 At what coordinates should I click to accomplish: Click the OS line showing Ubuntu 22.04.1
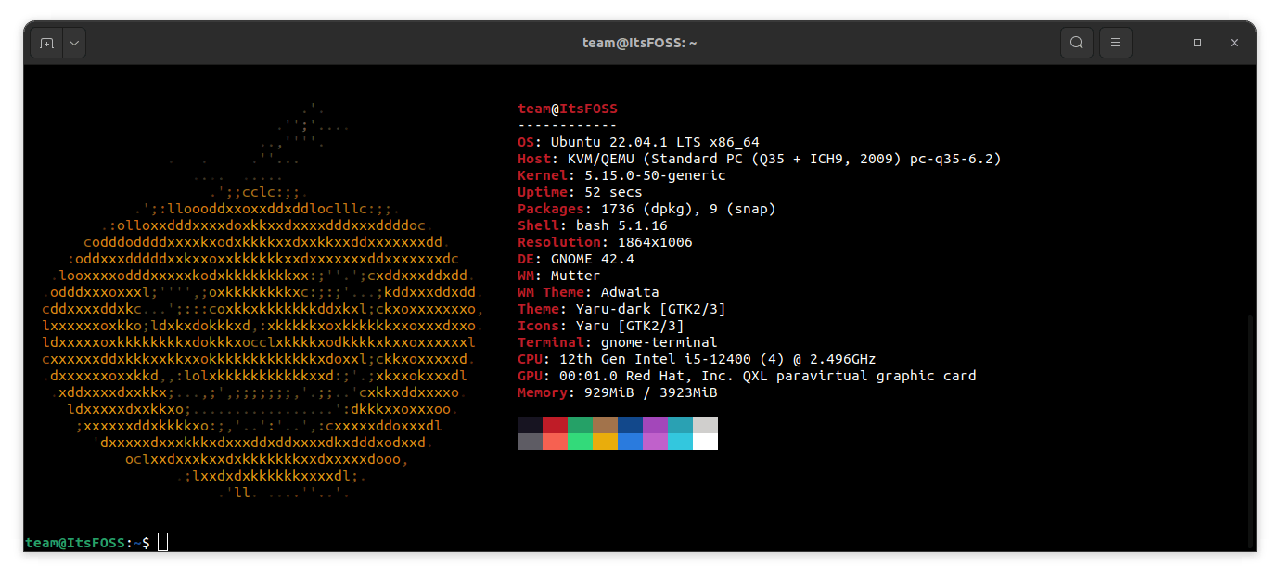pos(638,142)
